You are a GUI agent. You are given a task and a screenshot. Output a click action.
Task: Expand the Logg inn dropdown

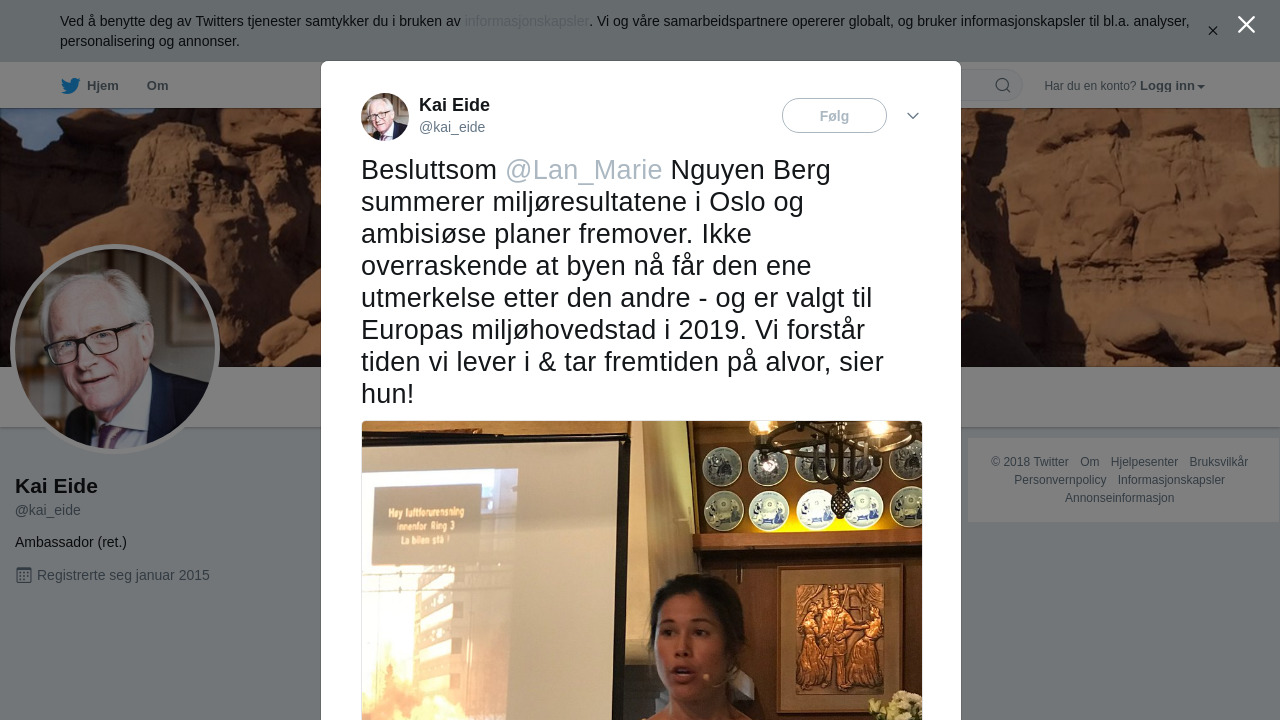pyautogui.click(x=1172, y=86)
